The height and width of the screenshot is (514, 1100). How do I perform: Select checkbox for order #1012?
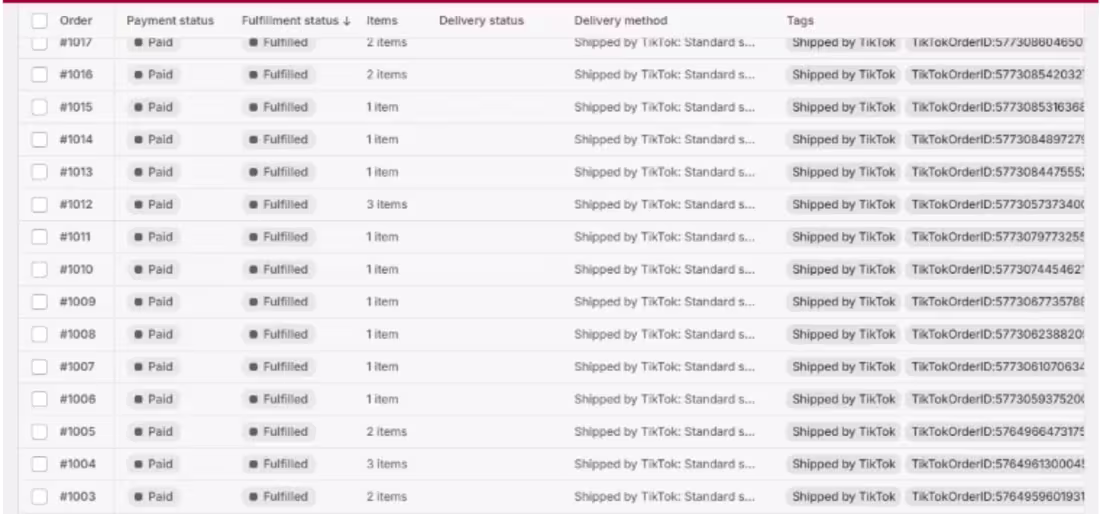[39, 205]
